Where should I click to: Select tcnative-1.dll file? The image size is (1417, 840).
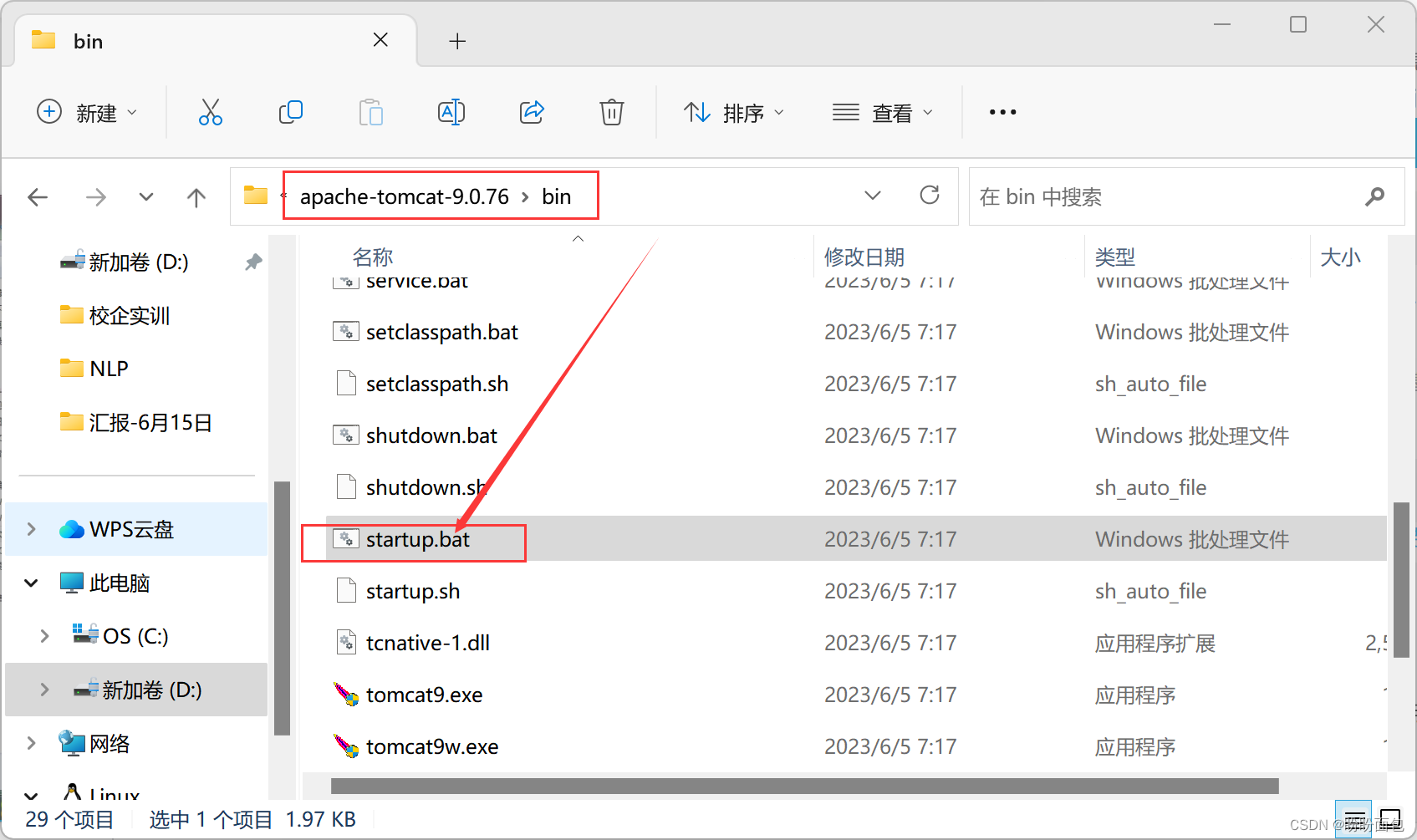click(428, 643)
